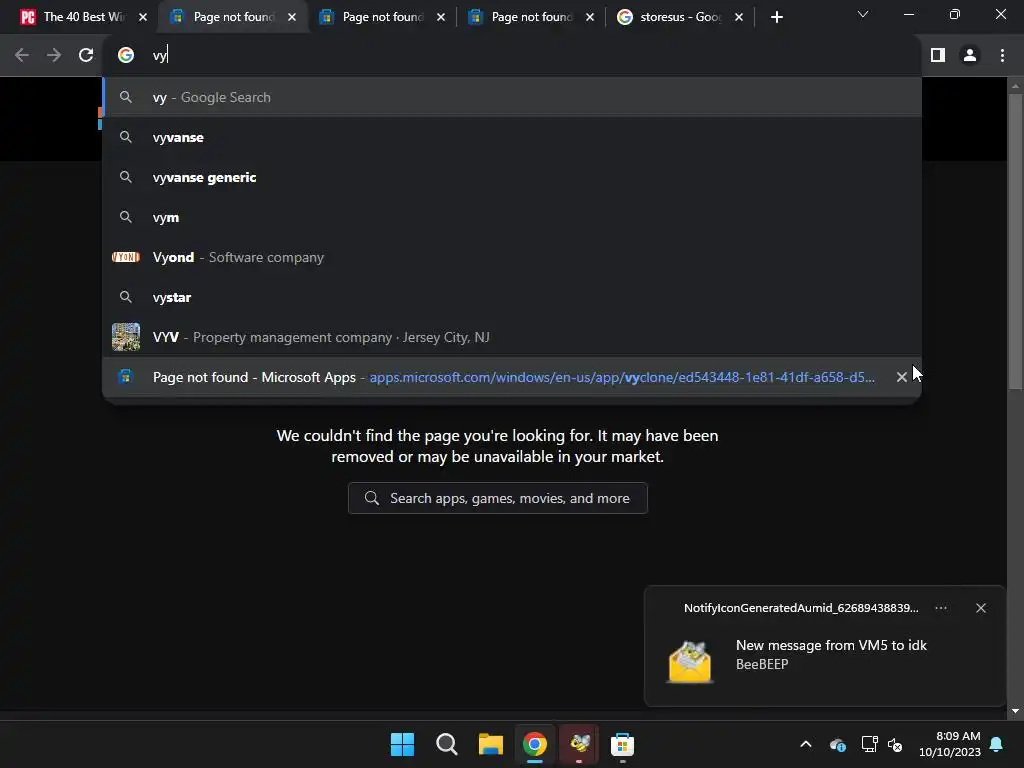Open the Chrome profile menu
This screenshot has height=768, width=1024.
click(x=970, y=56)
